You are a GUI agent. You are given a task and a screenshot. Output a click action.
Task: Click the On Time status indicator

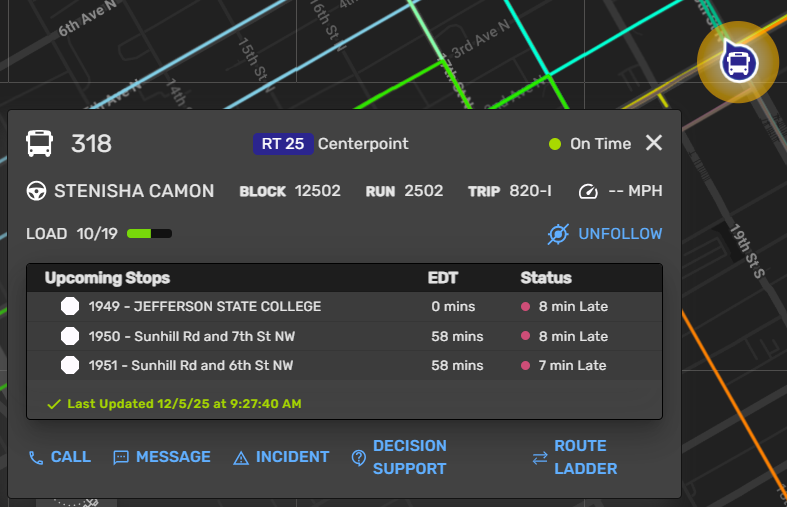[x=590, y=144]
